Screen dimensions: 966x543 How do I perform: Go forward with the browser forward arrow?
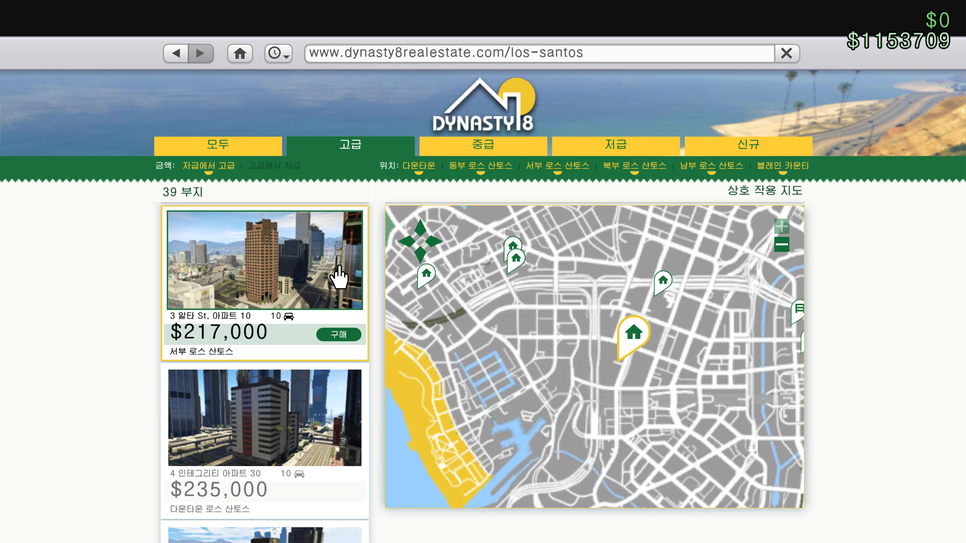pos(201,53)
